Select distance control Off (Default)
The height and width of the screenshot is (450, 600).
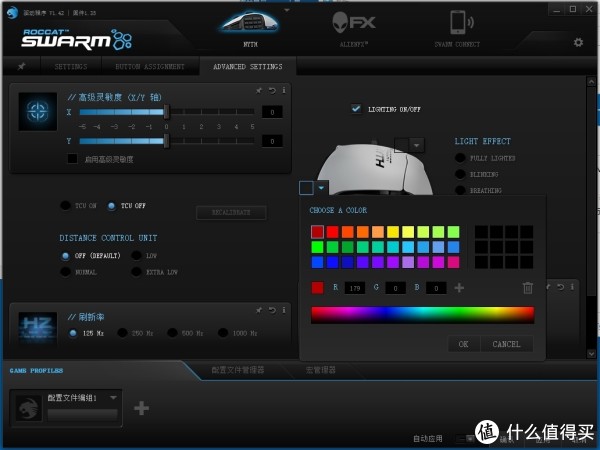[65, 256]
